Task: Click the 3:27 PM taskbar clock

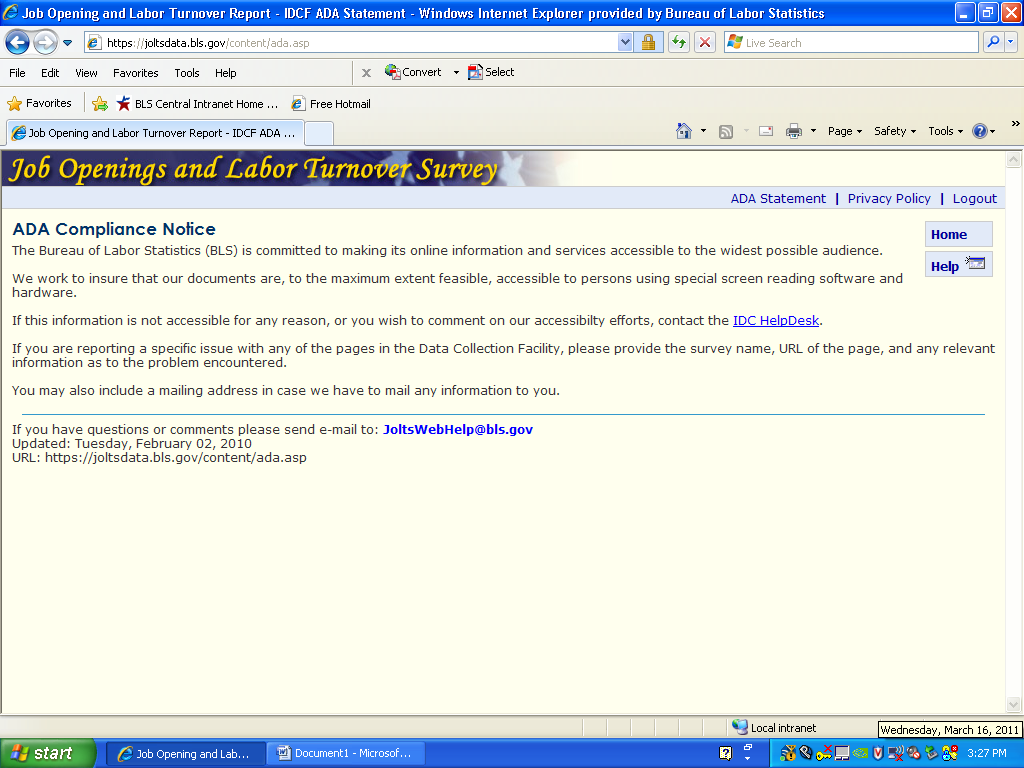Action: click(x=987, y=754)
